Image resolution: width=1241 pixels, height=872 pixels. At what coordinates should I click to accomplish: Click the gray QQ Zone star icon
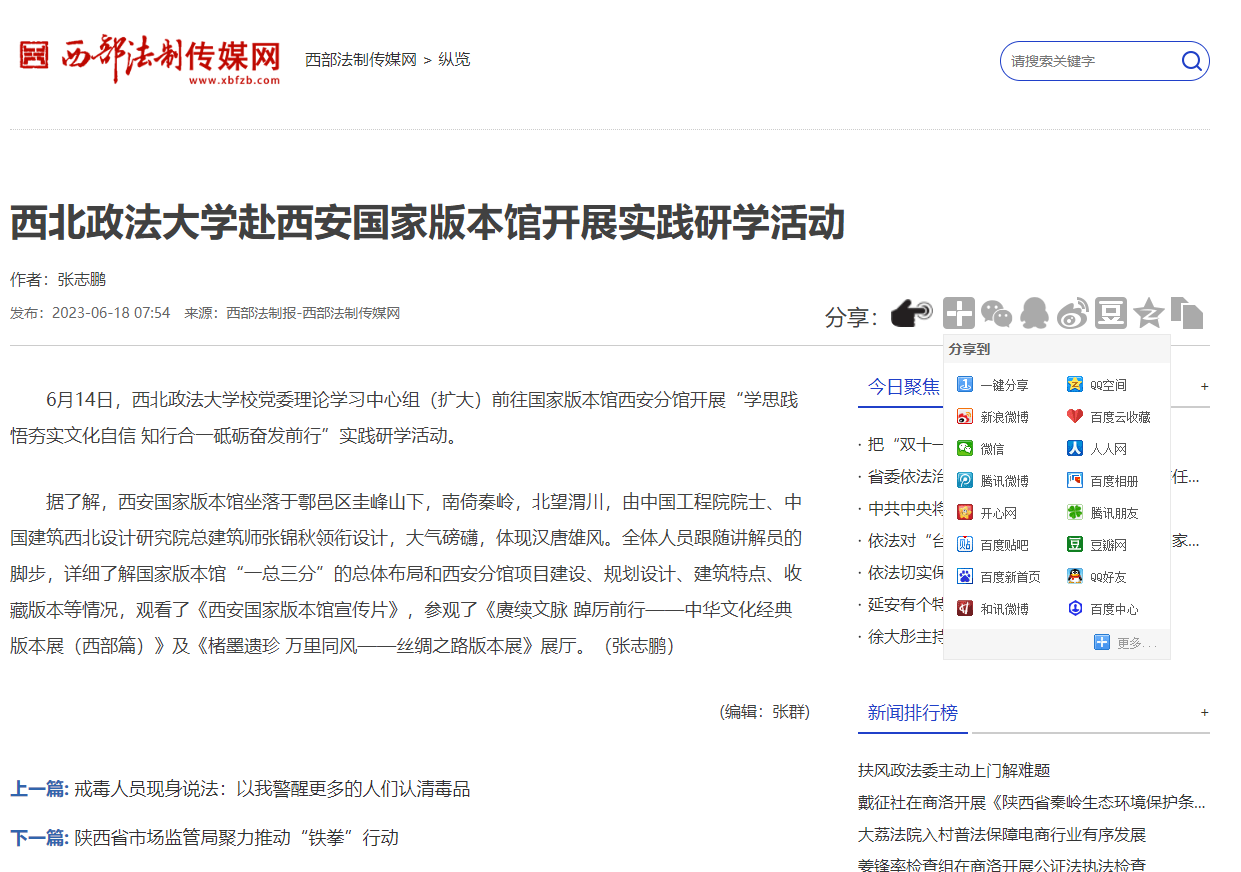point(1148,314)
